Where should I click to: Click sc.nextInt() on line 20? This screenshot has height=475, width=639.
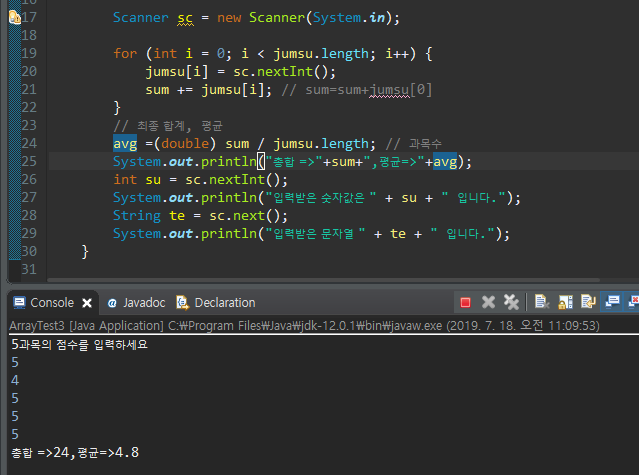click(284, 72)
